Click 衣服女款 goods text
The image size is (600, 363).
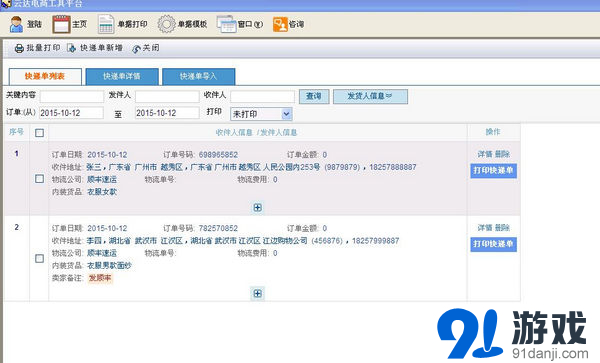point(102,192)
